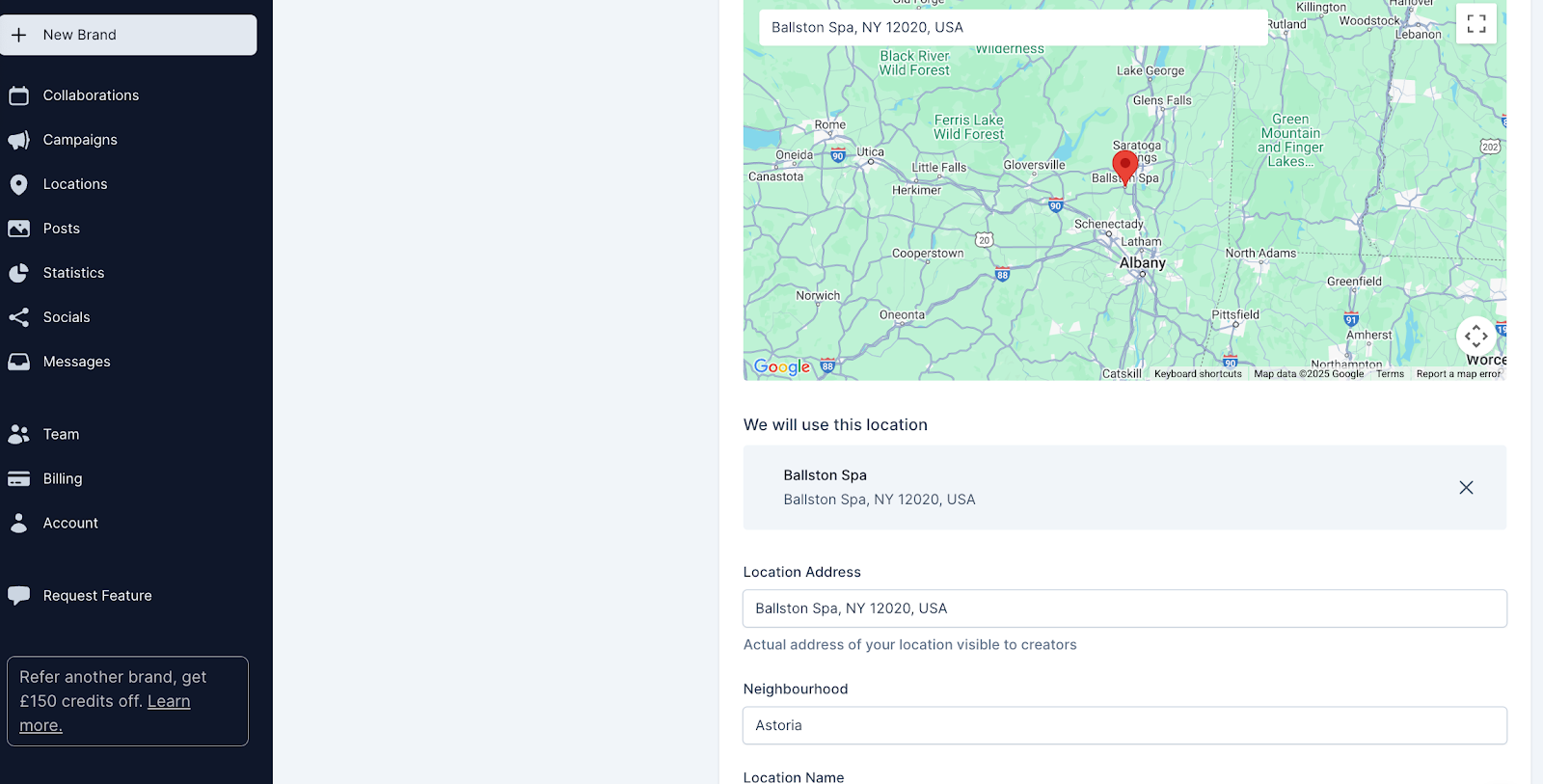1543x784 pixels.
Task: Remove the selected Ballston Spa location
Action: (x=1466, y=488)
